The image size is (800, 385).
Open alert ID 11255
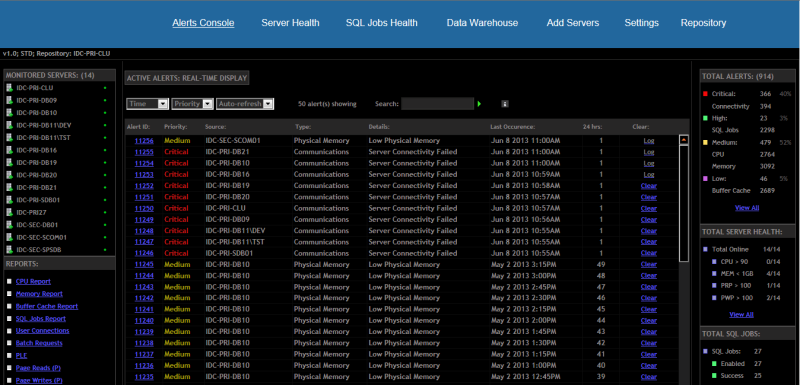point(144,152)
